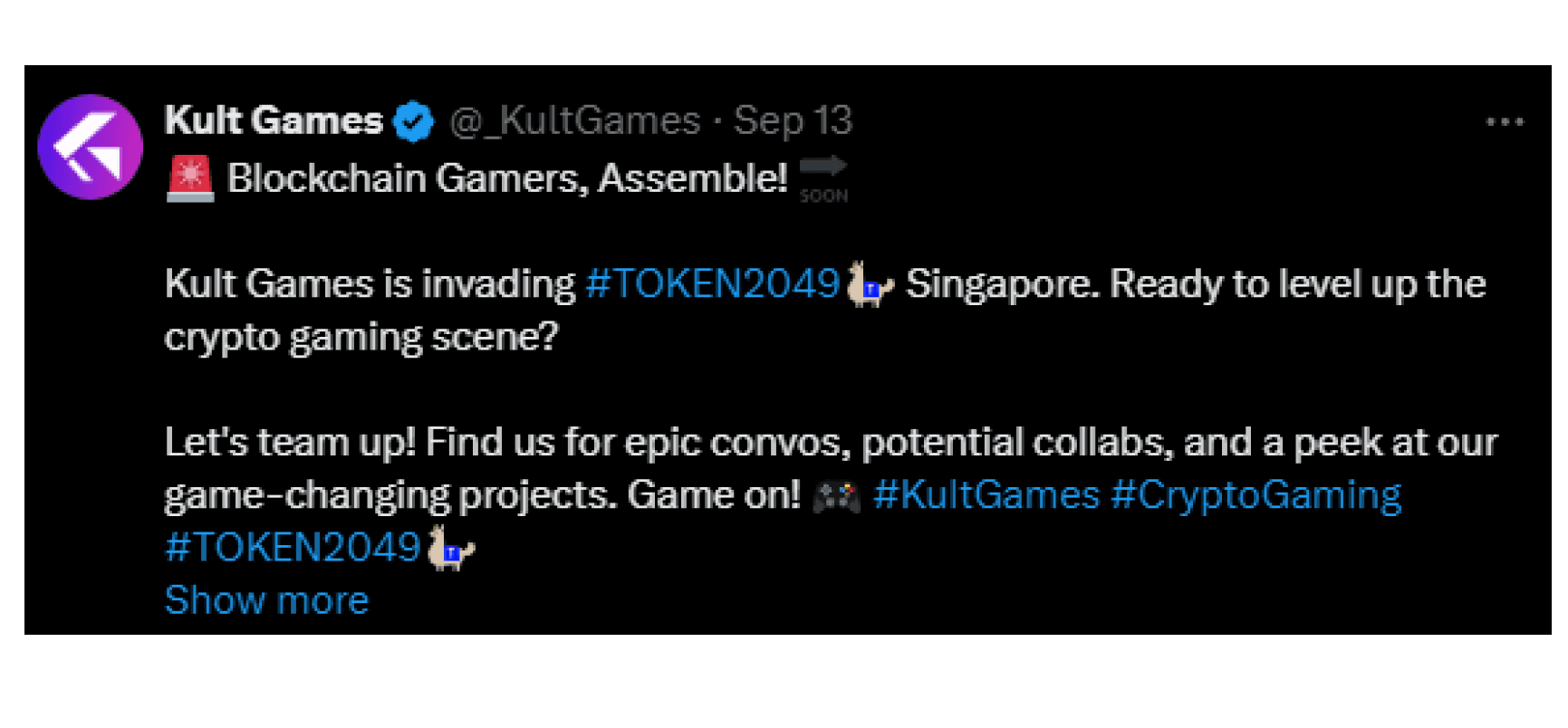Viewport: 1568px width, 728px height.
Task: Click the blue verified badge
Action: point(414,121)
